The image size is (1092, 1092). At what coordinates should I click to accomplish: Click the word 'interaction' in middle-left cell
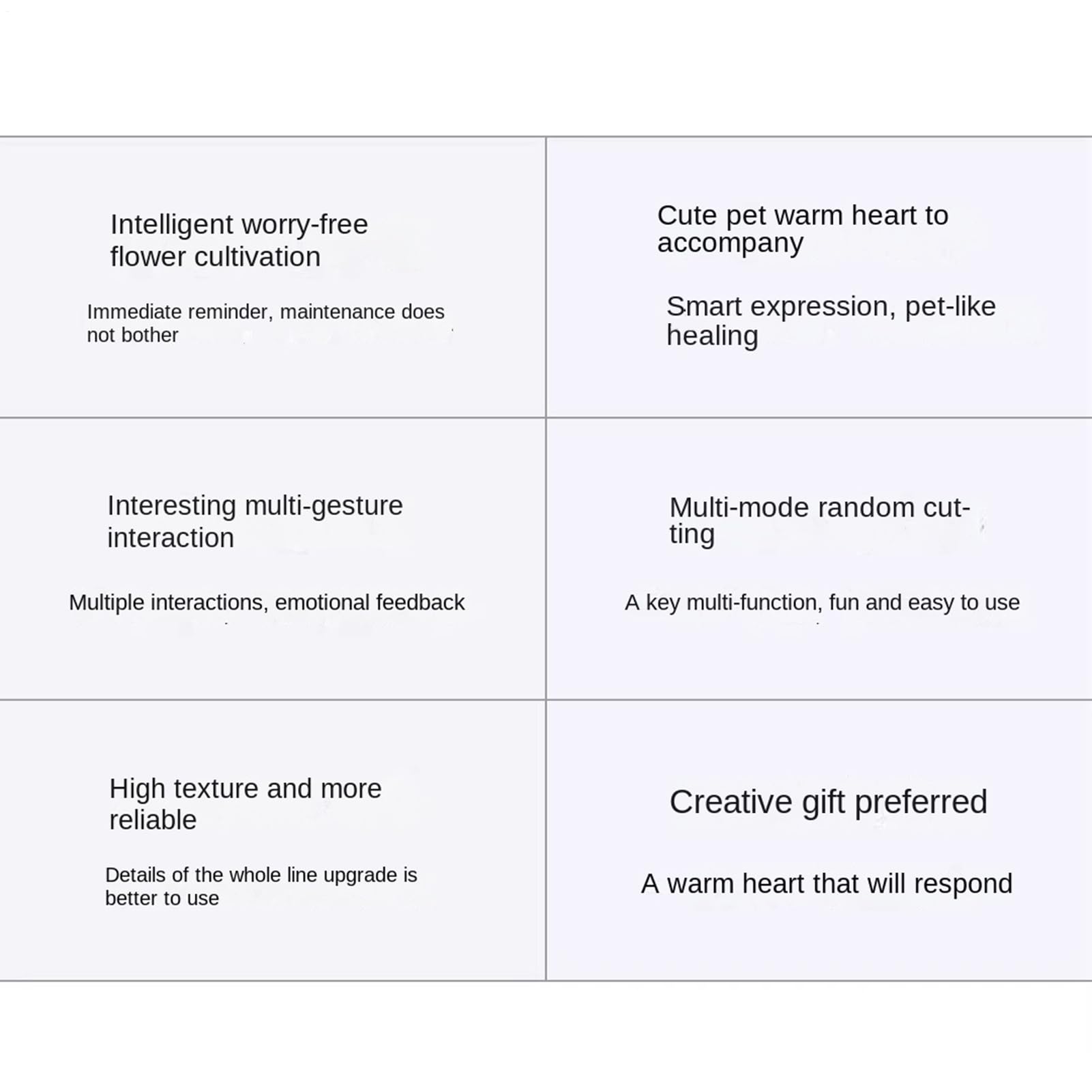click(x=171, y=538)
